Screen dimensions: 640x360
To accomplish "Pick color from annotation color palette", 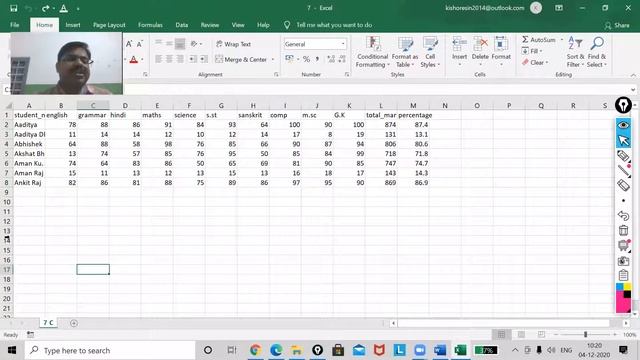I will point(623,298).
